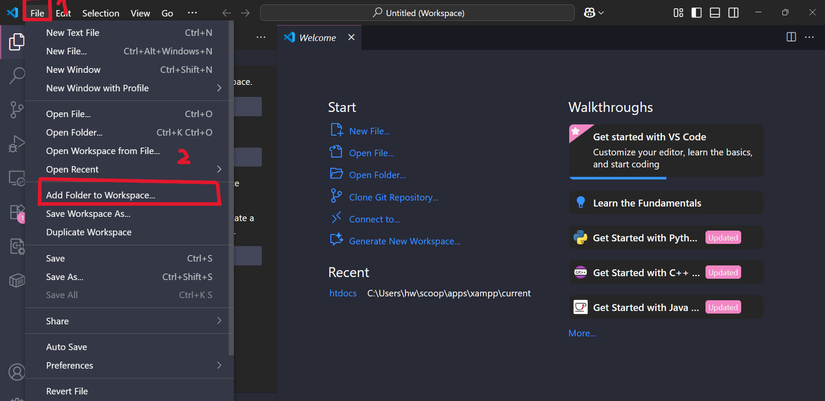Click the VS Code logo in title bar
This screenshot has width=825, height=401.
pos(12,13)
